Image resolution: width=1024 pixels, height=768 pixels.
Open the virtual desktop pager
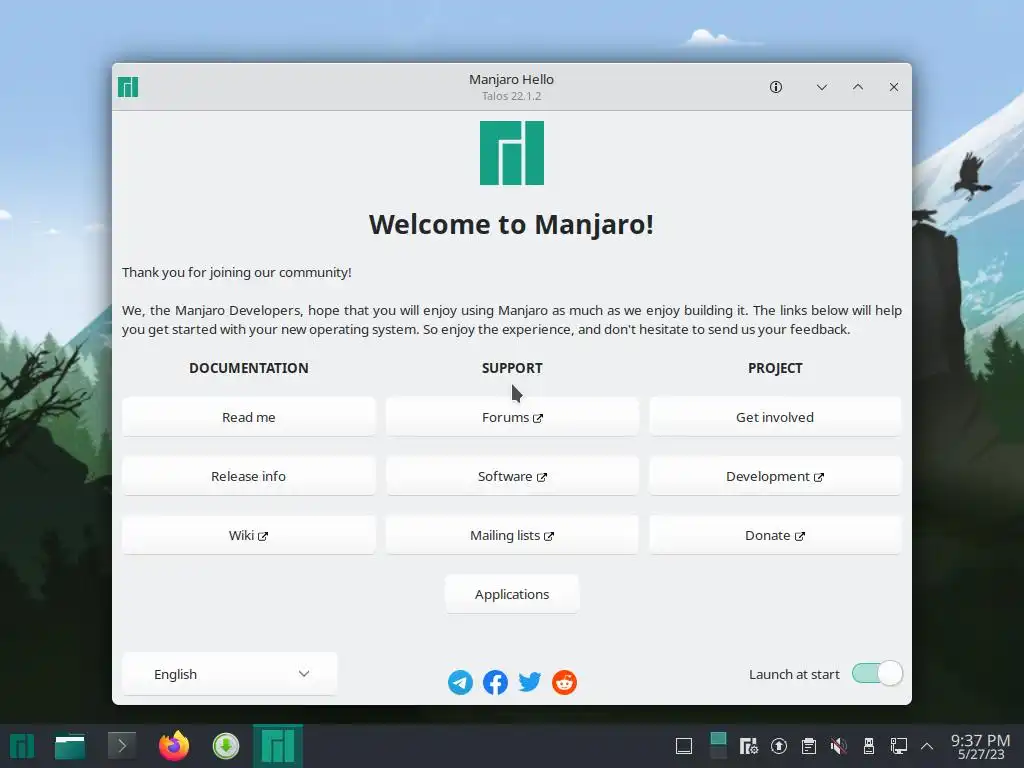[x=718, y=746]
